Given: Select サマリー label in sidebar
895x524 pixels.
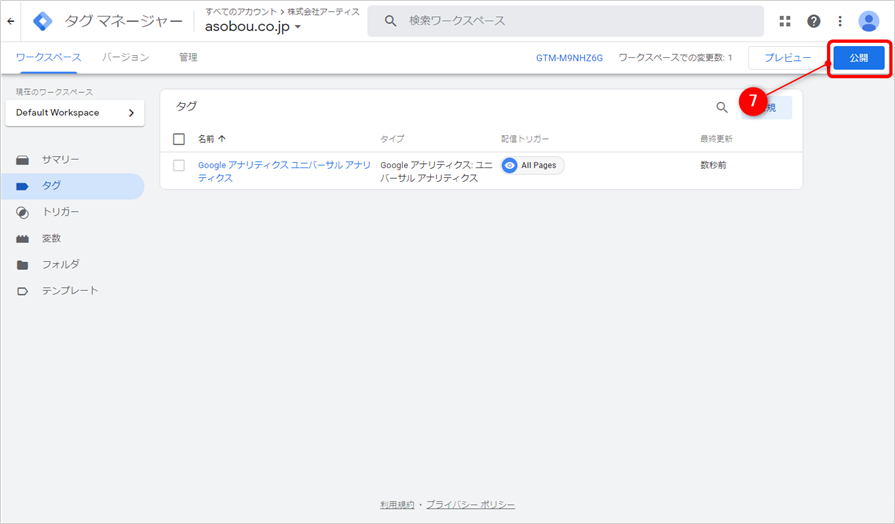Looking at the screenshot, I should pos(61,159).
